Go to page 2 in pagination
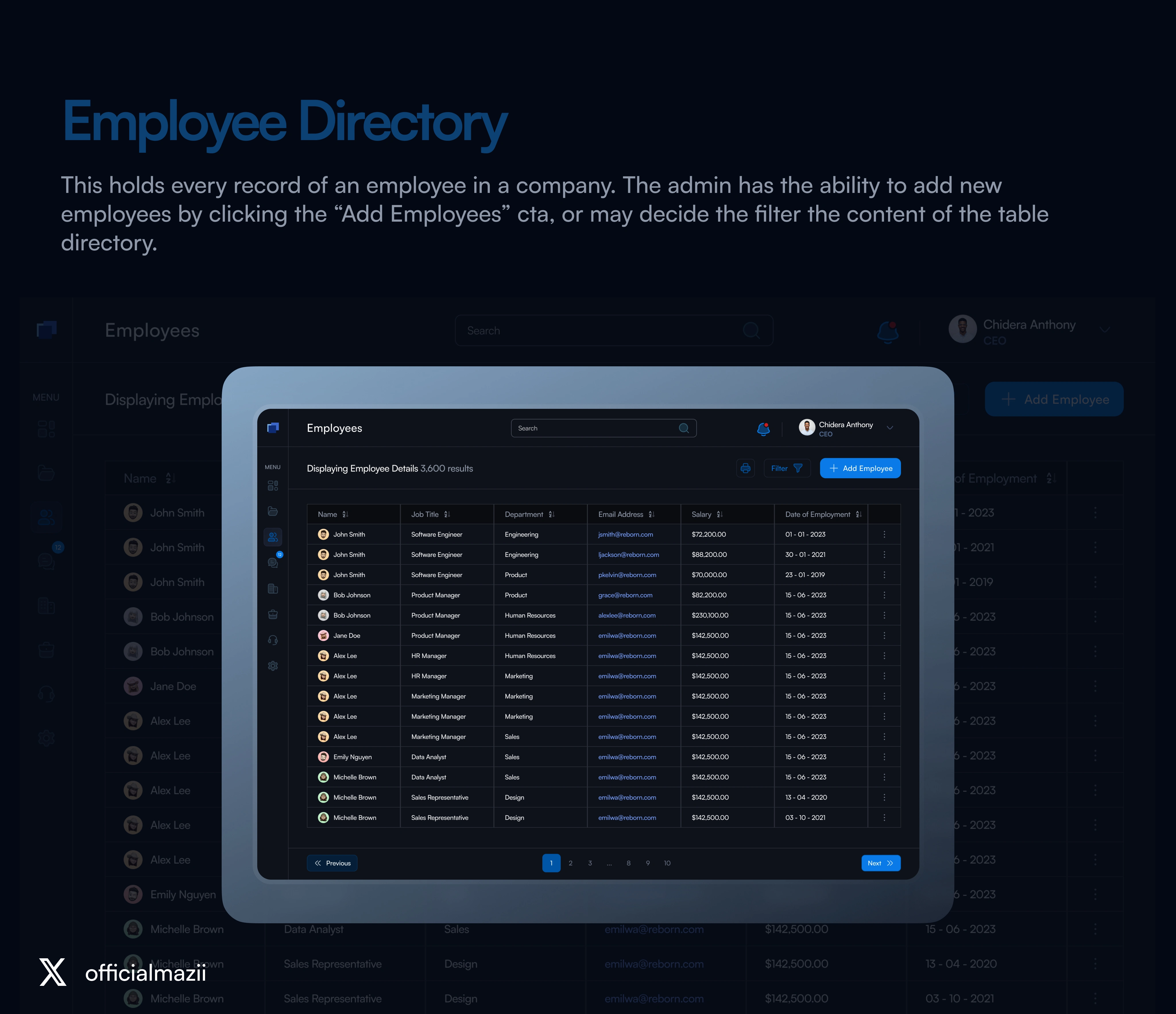This screenshot has width=1176, height=1014. [570, 863]
